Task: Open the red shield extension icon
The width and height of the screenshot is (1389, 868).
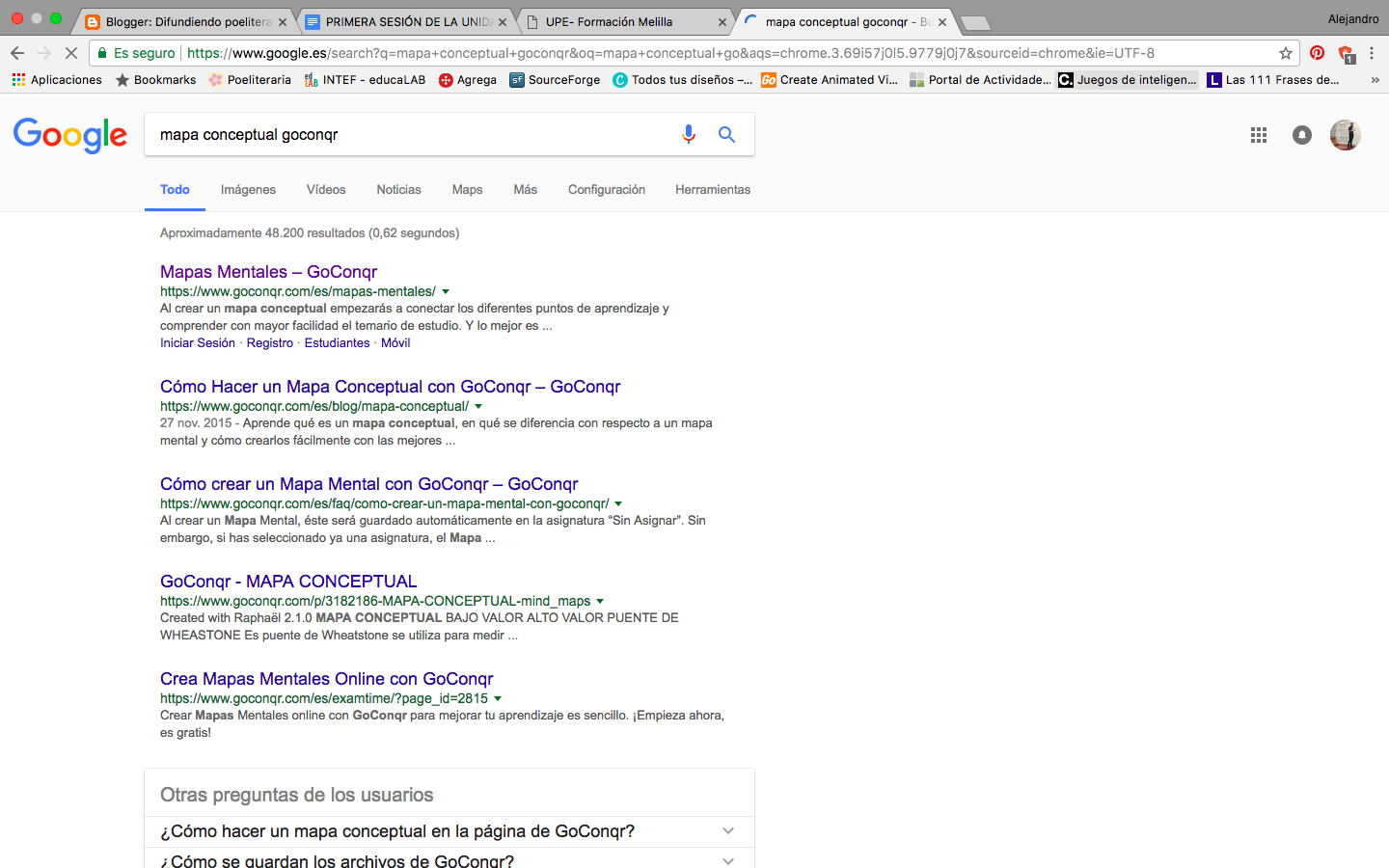Action: click(1346, 54)
